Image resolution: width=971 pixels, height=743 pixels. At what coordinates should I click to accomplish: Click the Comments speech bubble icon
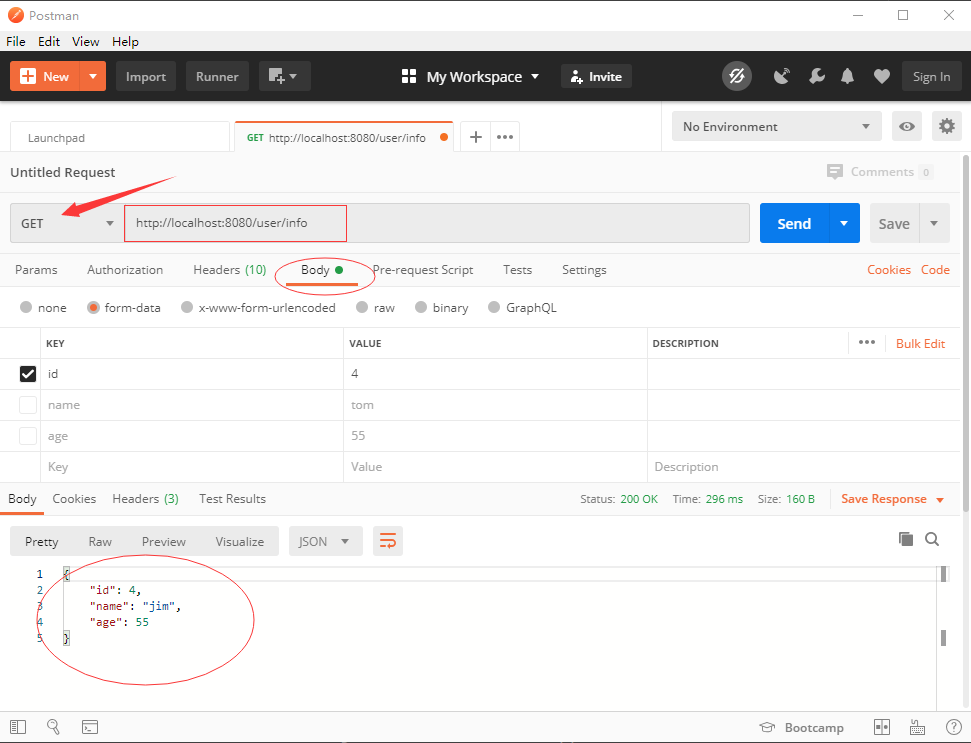835,172
